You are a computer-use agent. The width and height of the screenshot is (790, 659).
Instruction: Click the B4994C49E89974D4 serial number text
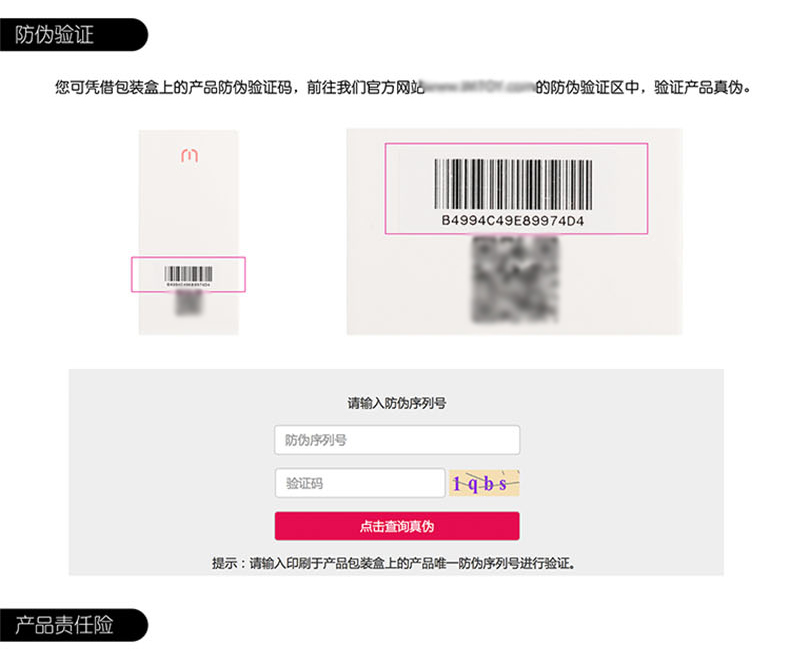click(513, 221)
